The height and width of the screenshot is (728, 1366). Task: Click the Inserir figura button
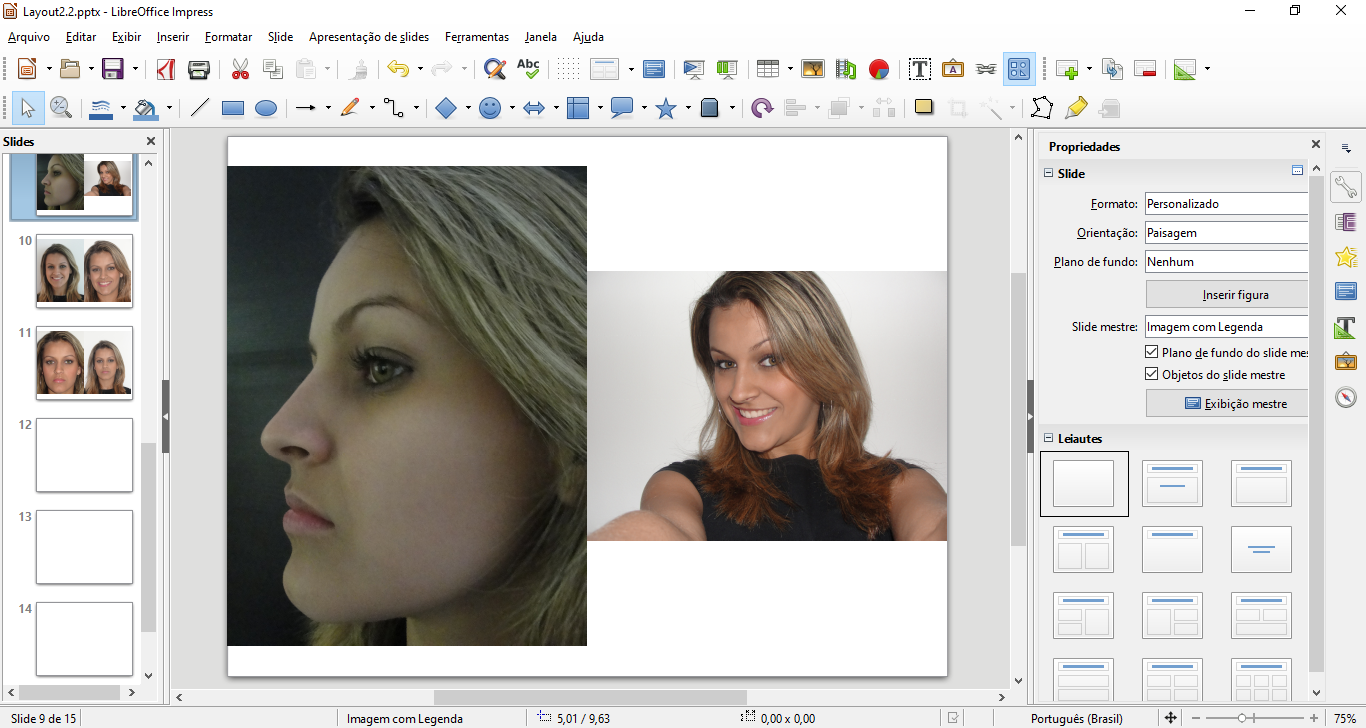[1228, 295]
